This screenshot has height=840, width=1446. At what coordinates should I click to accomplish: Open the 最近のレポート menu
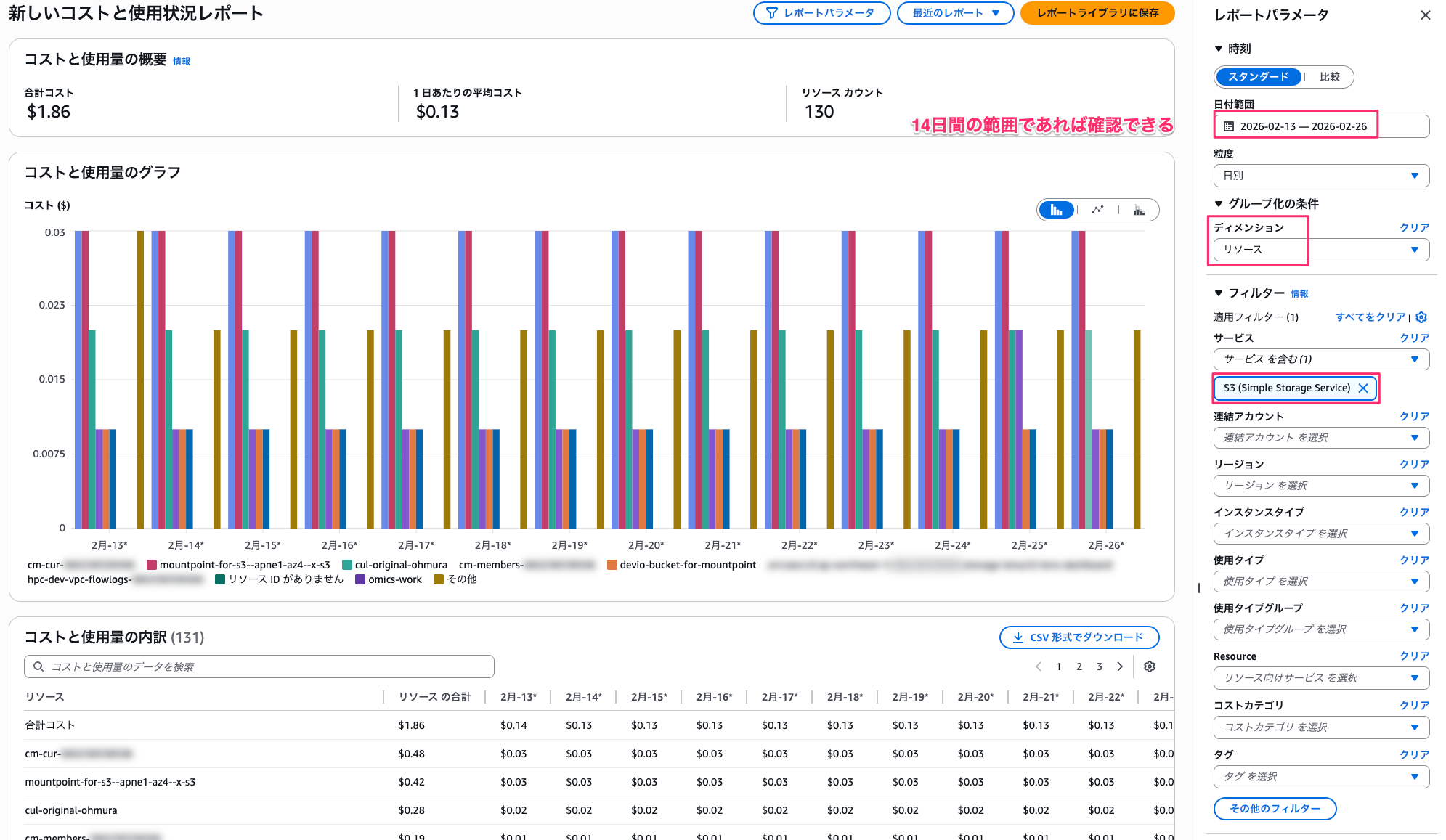954,13
